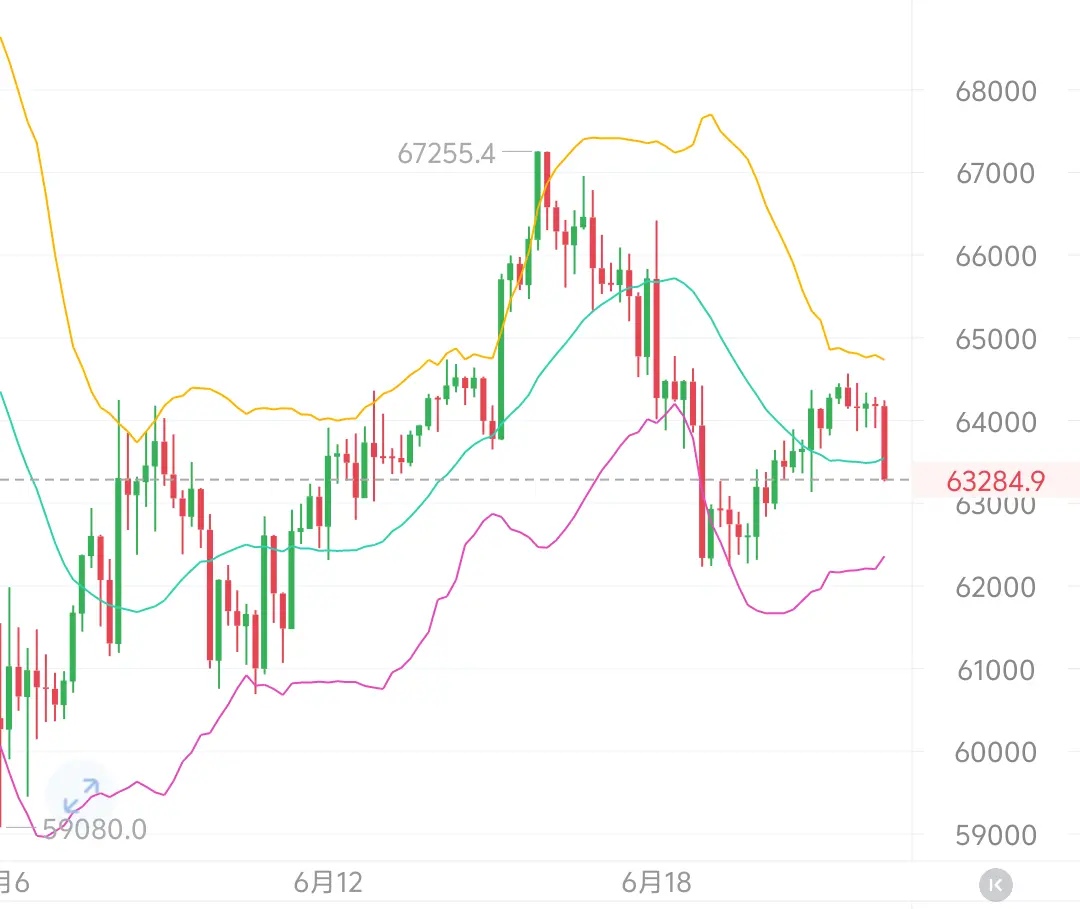Image resolution: width=1080 pixels, height=909 pixels.
Task: Tap the 59080.0 low price annotation
Action: tap(94, 829)
